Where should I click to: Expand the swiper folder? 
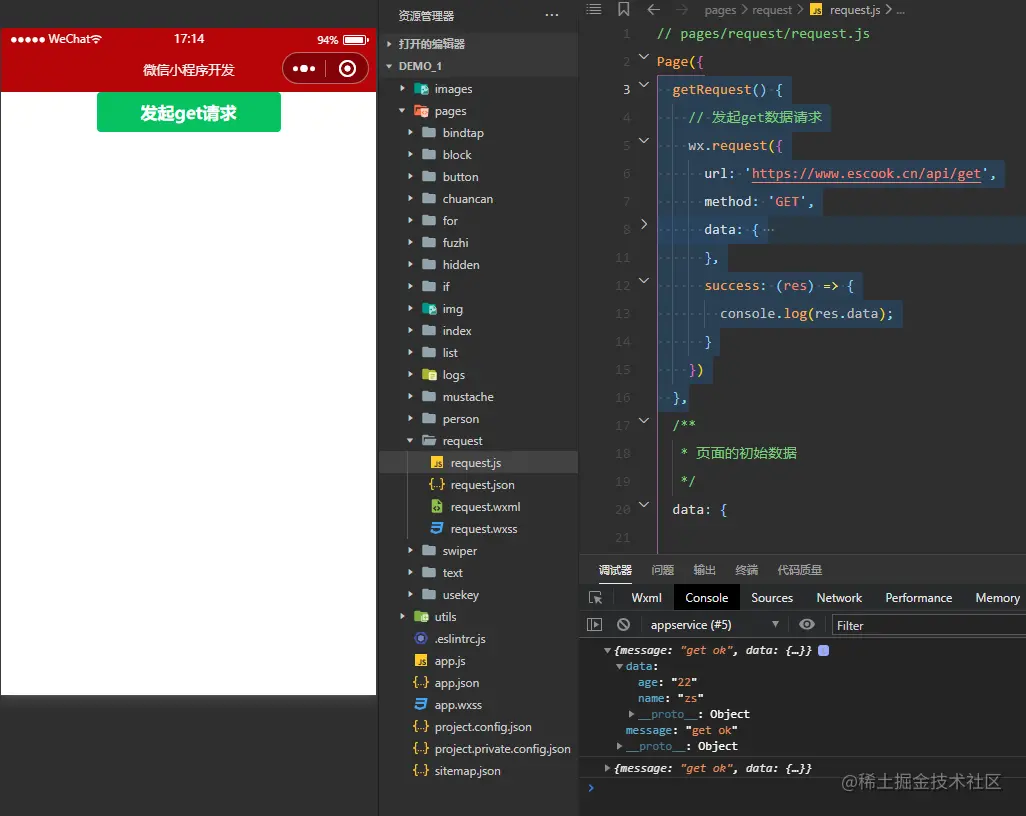[410, 550]
